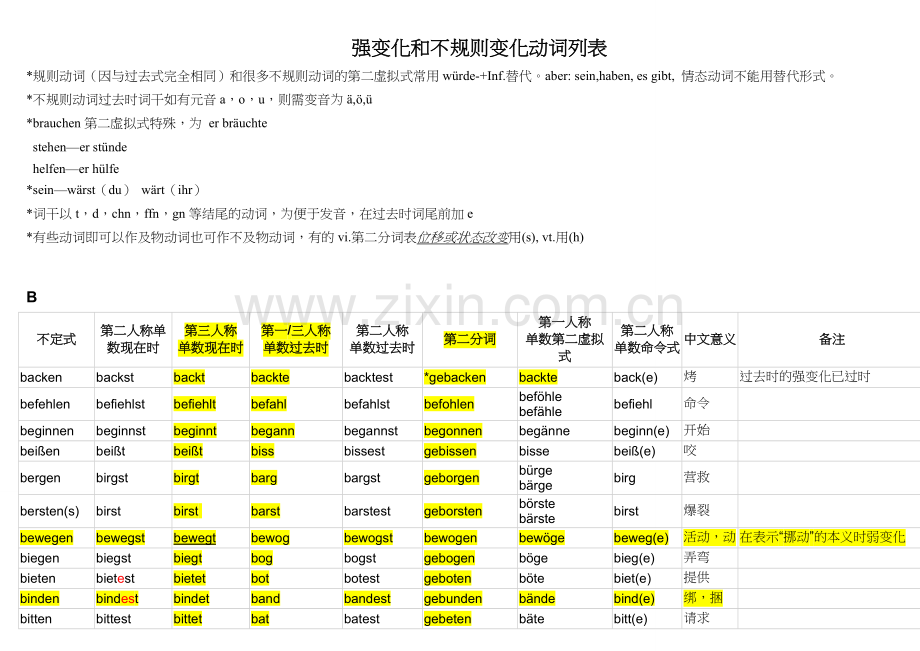This screenshot has height=651, width=920.
Task: Select the 备注 column header
Action: pyautogui.click(x=832, y=339)
